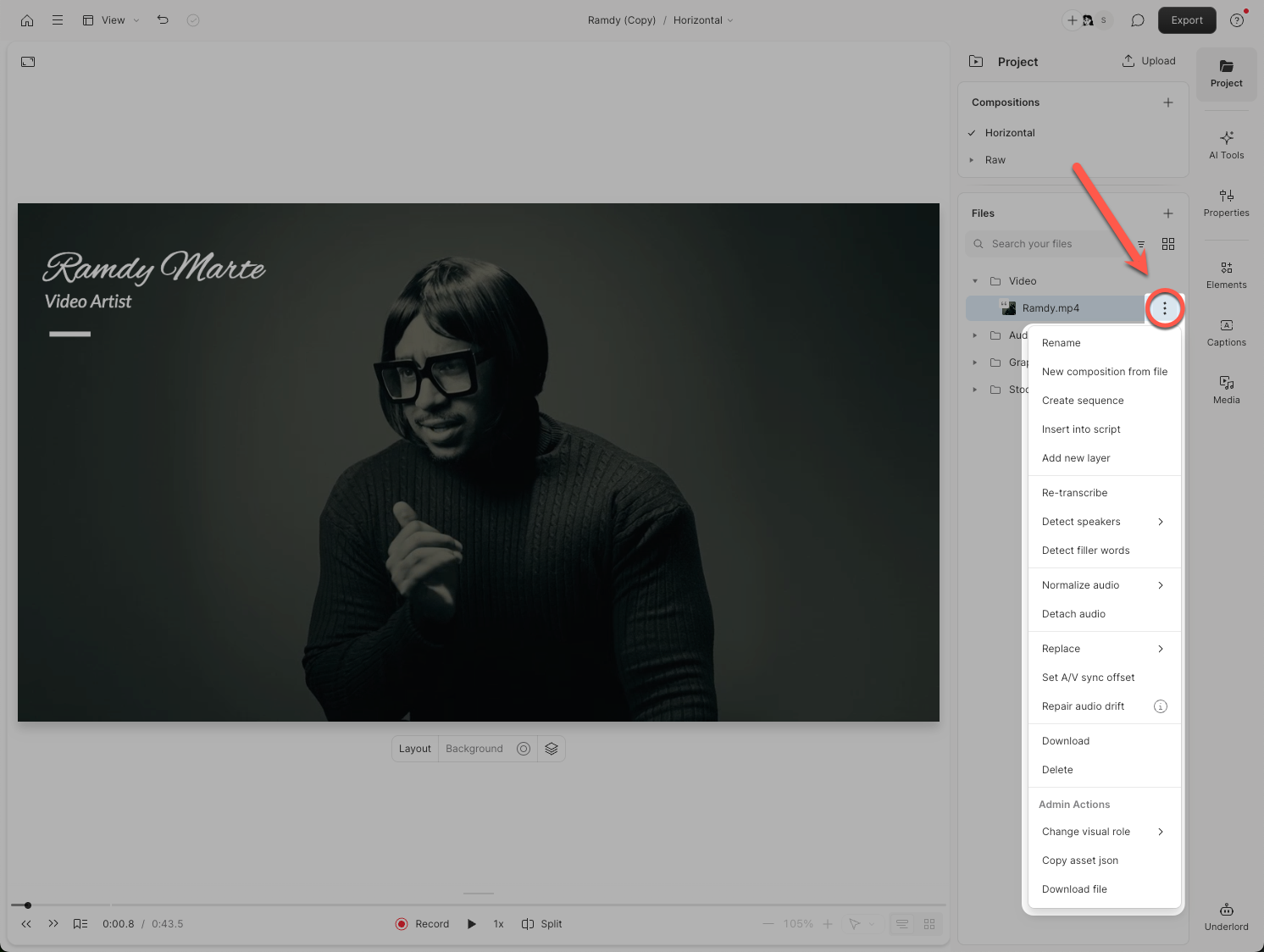Click Upload in the Project panel
The width and height of the screenshot is (1264, 952).
1148,61
